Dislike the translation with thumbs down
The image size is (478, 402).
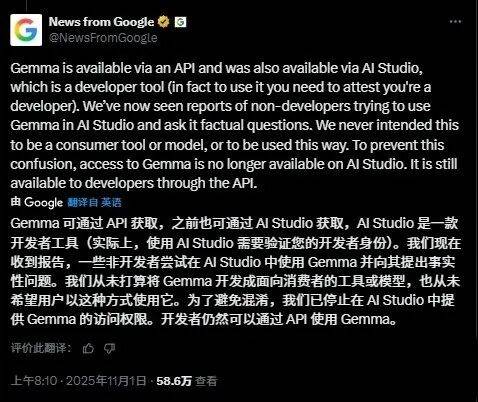(109, 349)
